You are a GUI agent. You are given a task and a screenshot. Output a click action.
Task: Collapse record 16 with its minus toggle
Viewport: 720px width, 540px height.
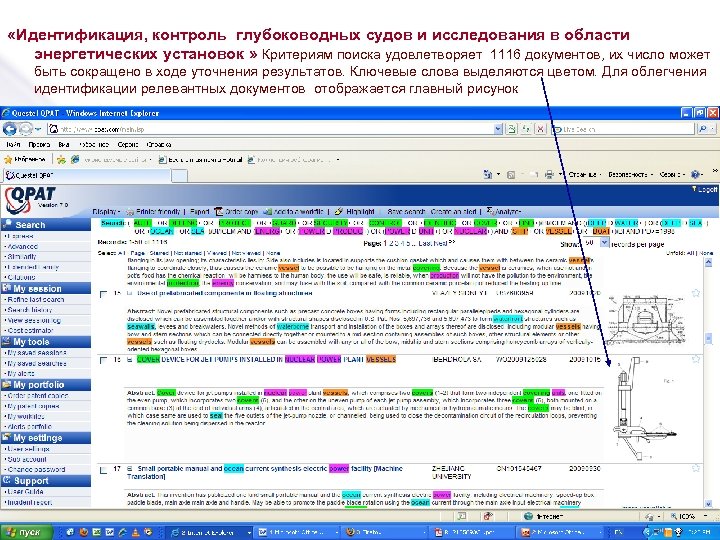(x=130, y=360)
